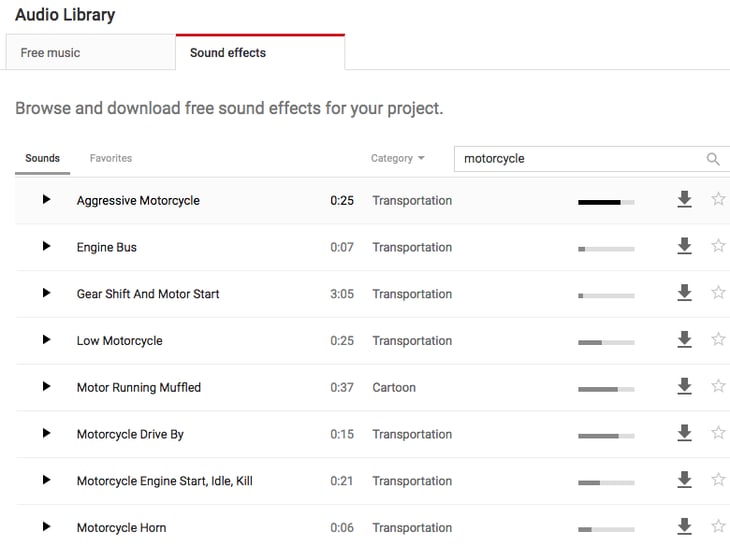Add Motor Running Muffled to favorites

coord(718,386)
